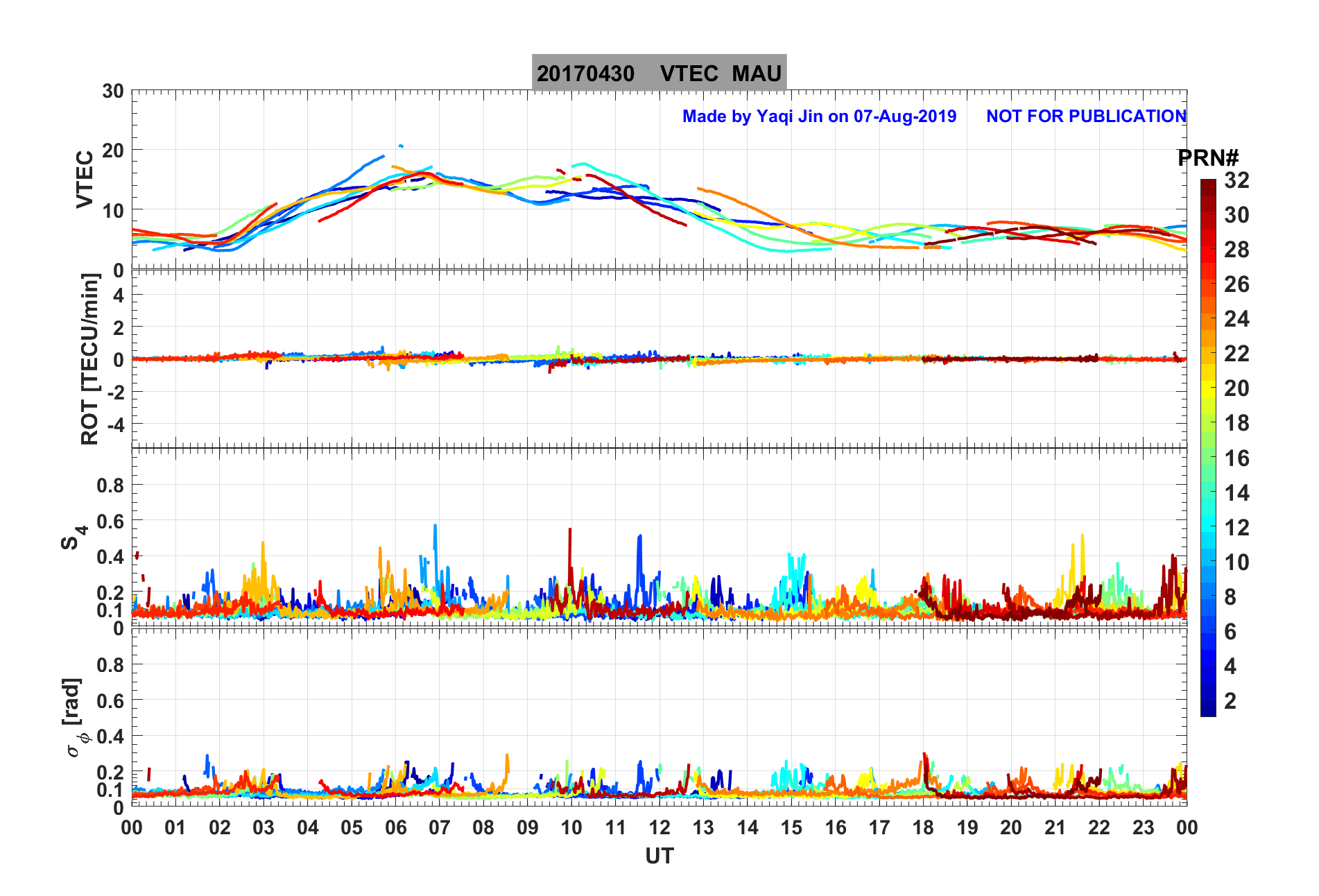Click the VTEC y-axis label

(85, 179)
